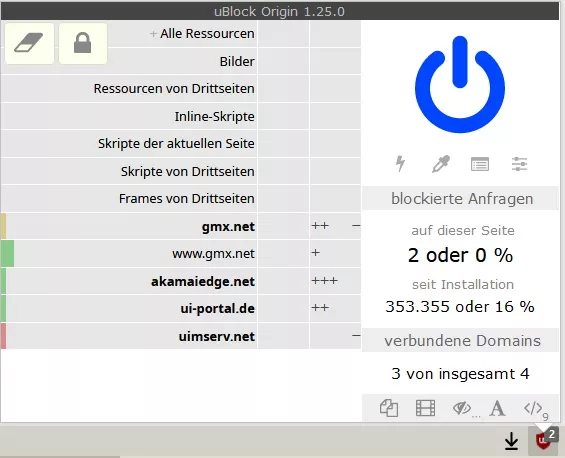Screen dimensions: 565x458
Task: Toggle cosmetic filtering crossed-eye icon
Action: [462, 408]
